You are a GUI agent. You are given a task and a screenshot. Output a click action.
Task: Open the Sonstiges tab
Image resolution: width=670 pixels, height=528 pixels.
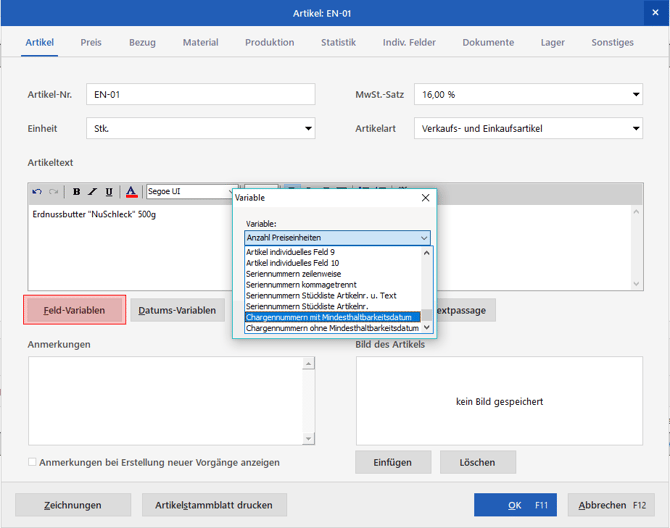click(612, 42)
